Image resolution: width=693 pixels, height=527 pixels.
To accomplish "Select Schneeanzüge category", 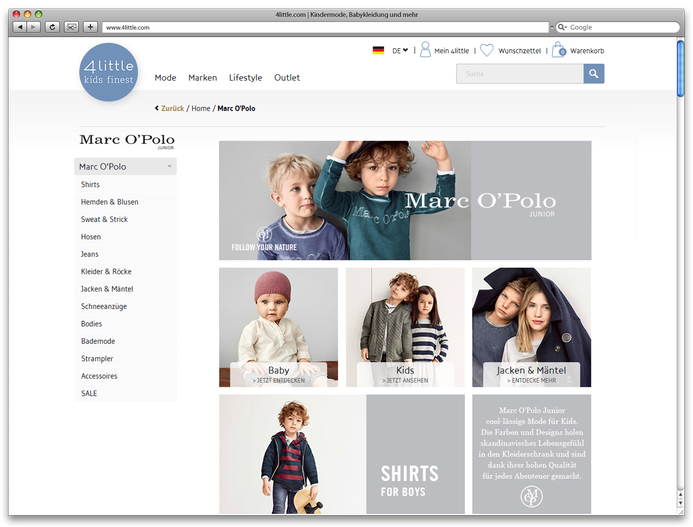I will (x=126, y=306).
